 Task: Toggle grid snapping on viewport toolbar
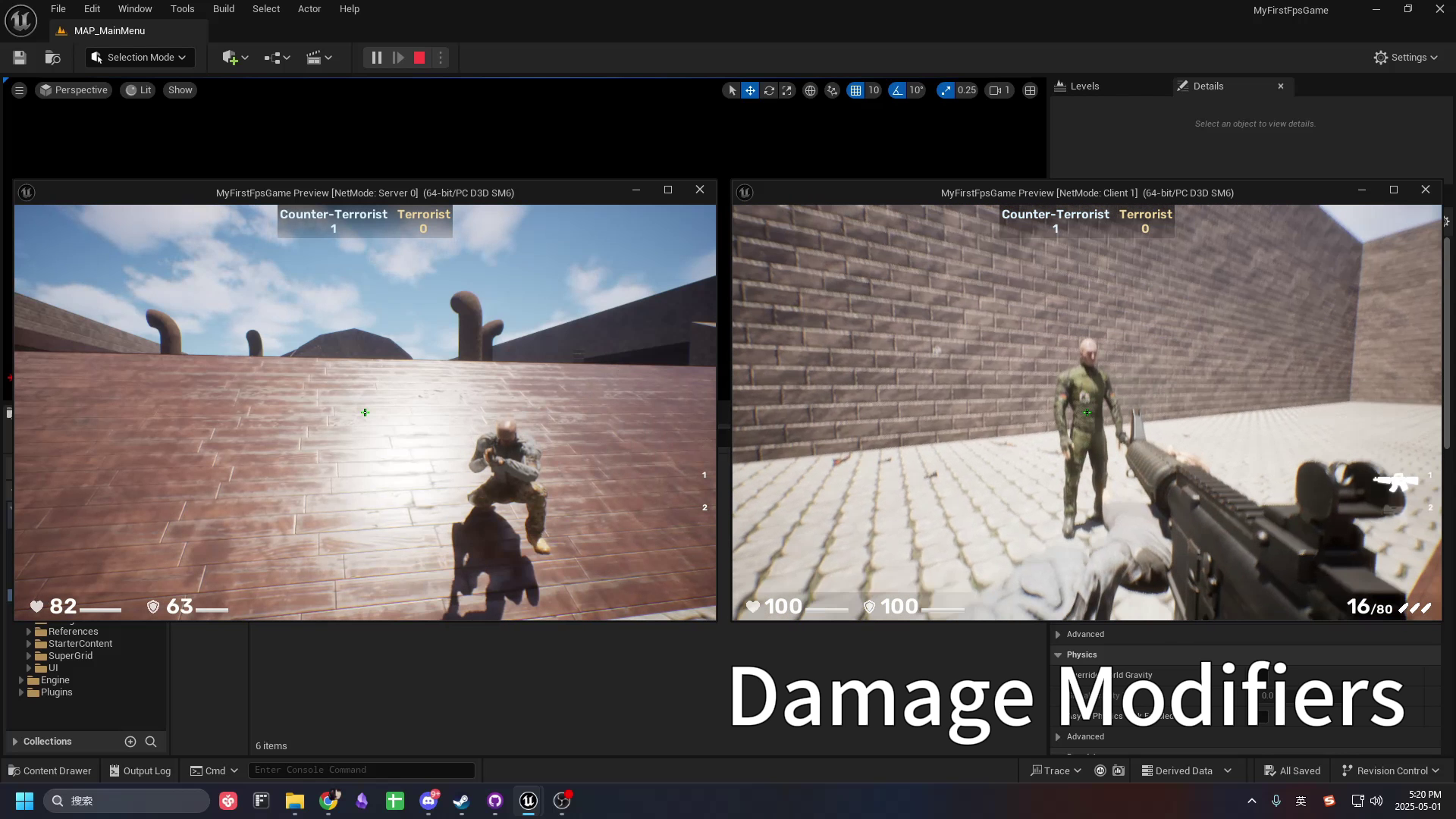tap(855, 90)
